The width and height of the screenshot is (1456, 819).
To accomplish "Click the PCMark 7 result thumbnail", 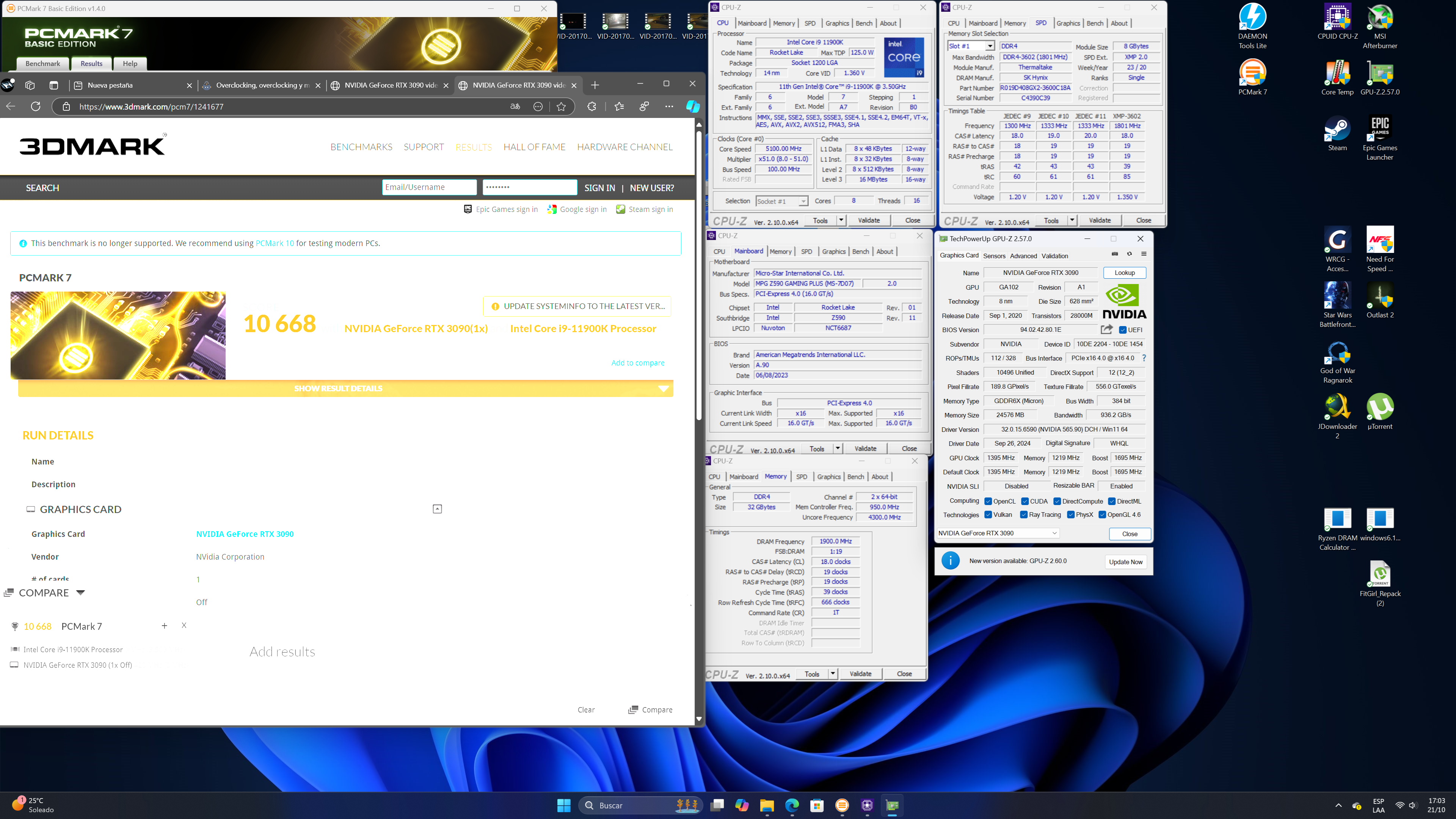I will point(118,335).
